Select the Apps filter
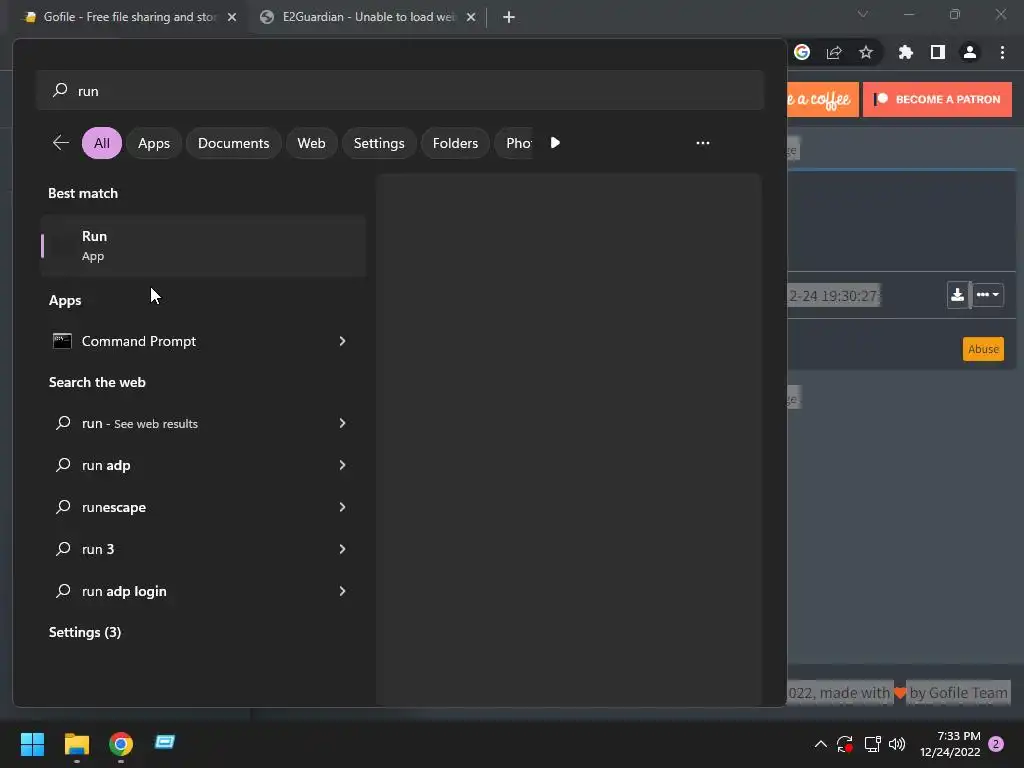1024x768 pixels. click(x=153, y=143)
